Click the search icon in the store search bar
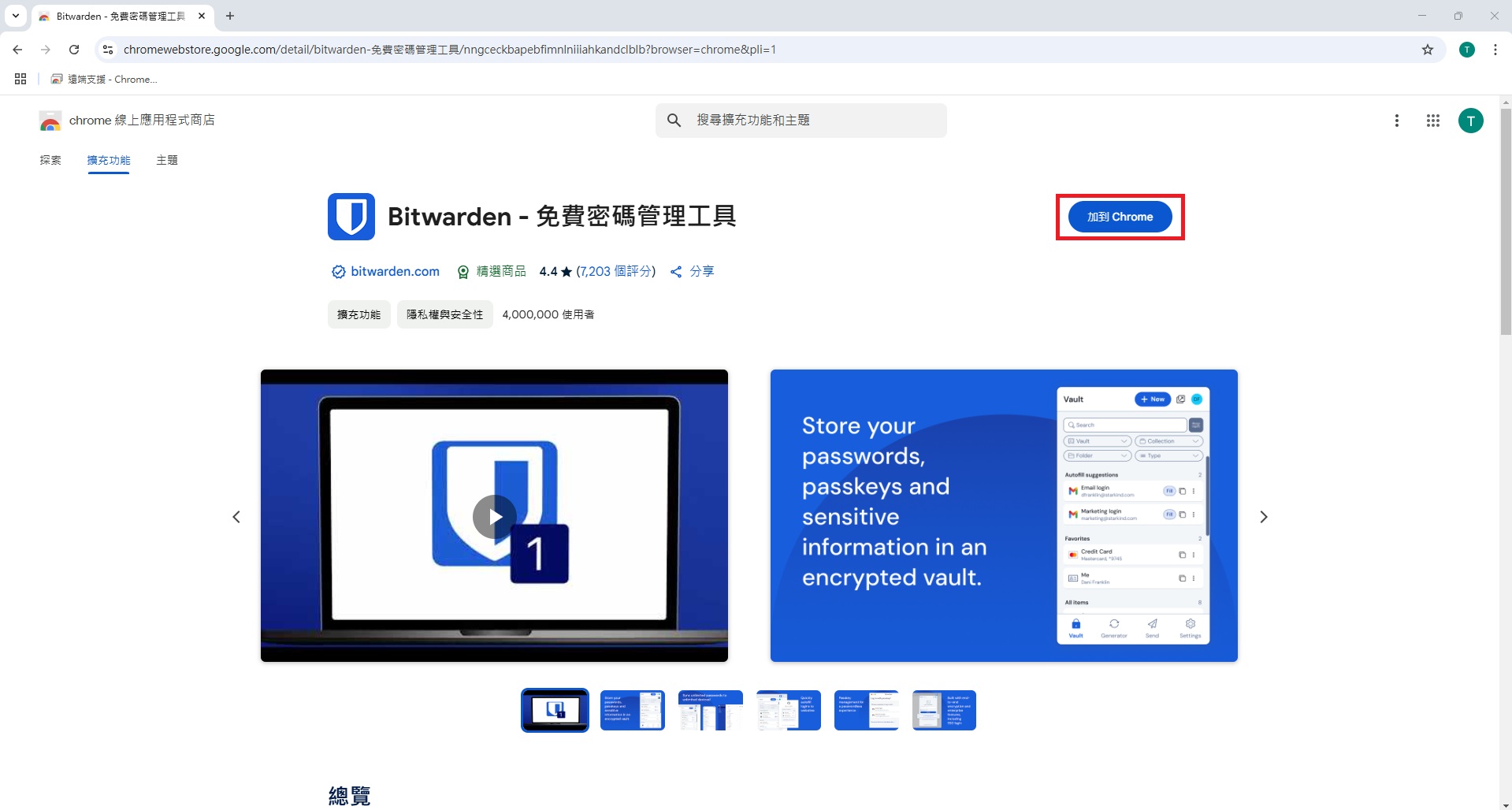The height and width of the screenshot is (810, 1512). click(x=674, y=120)
